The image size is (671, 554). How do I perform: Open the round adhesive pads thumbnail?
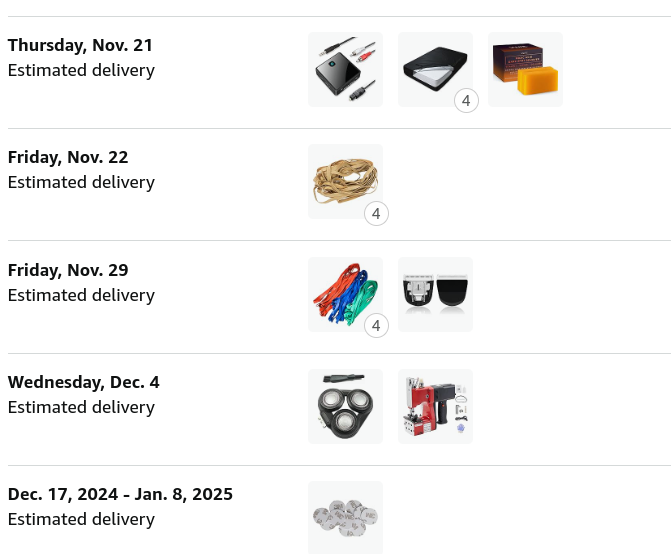[x=345, y=518]
